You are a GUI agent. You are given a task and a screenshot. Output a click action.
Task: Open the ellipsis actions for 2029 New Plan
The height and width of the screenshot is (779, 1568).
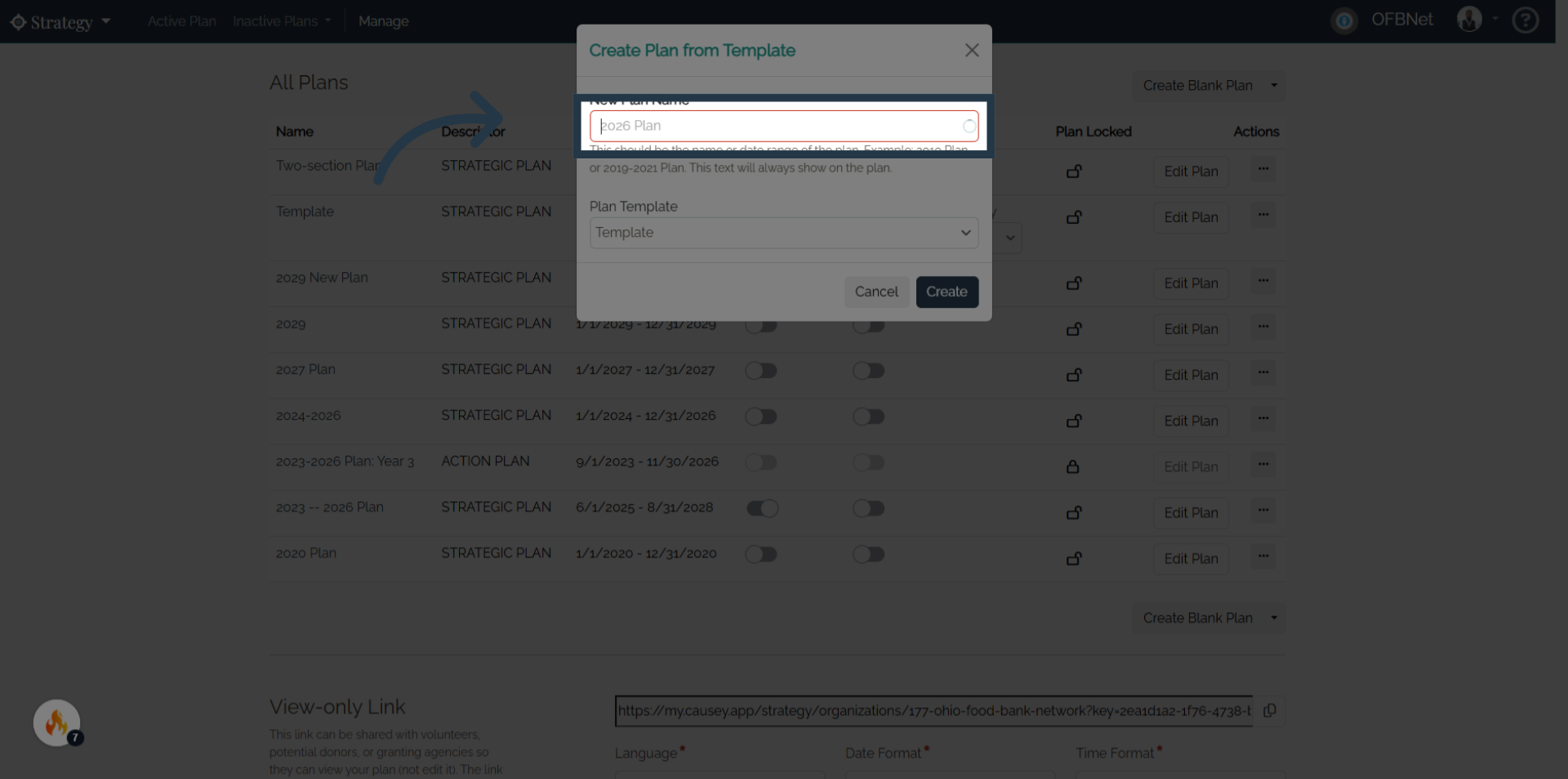(x=1263, y=281)
